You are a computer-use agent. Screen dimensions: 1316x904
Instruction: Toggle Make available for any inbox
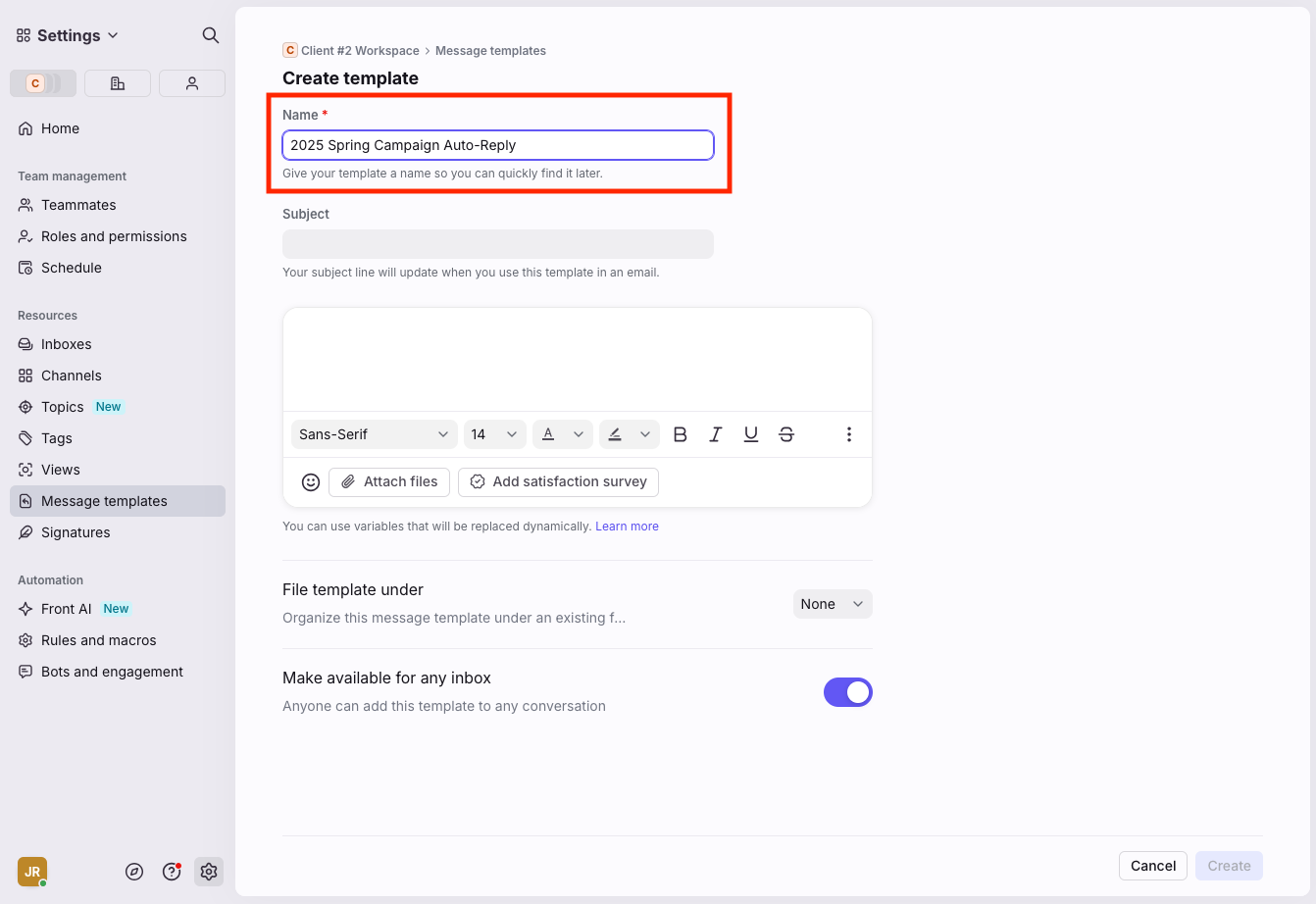(x=847, y=692)
